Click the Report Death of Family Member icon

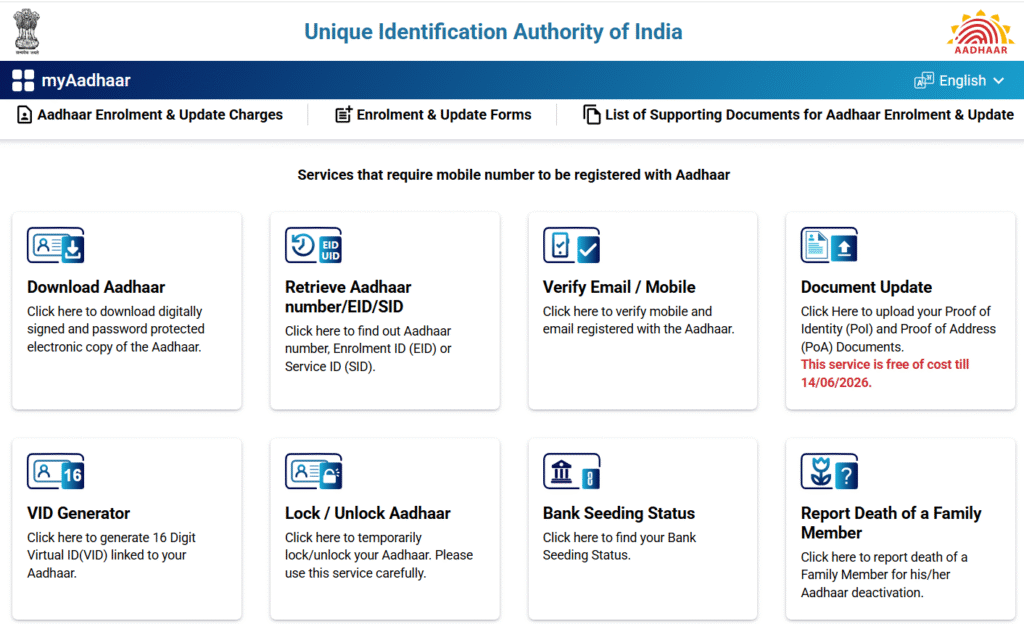point(828,471)
